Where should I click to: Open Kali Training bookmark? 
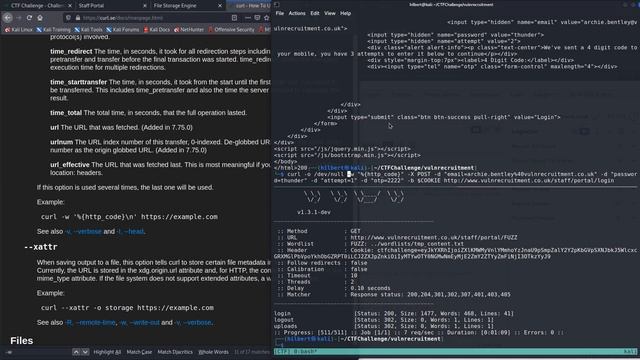(53, 29)
